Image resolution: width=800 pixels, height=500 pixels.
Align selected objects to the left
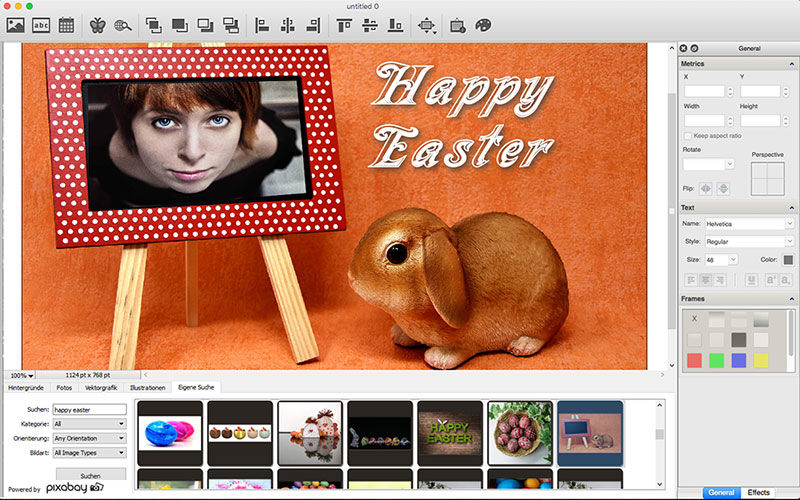click(262, 25)
